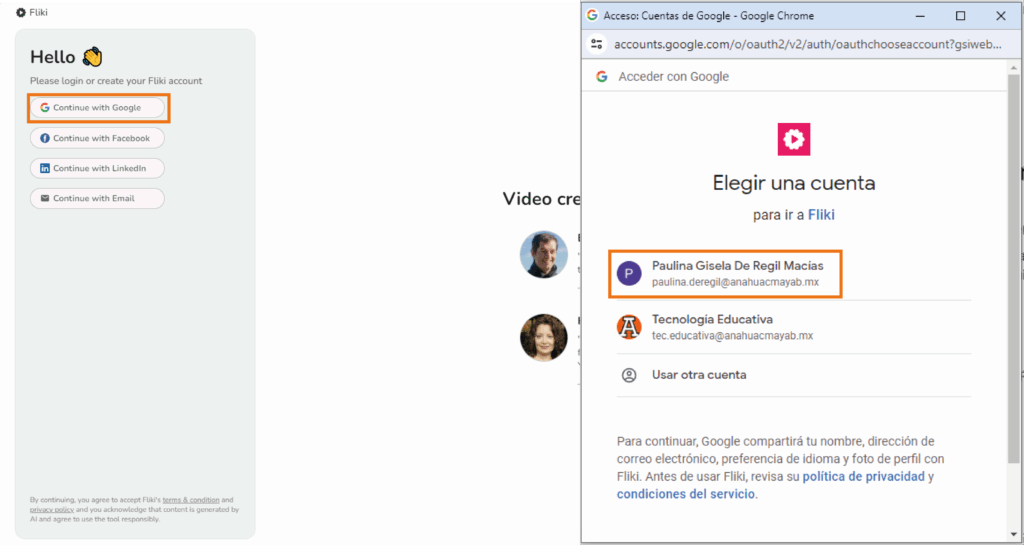Click the Google logo beside Acceder con Google

coord(602,77)
